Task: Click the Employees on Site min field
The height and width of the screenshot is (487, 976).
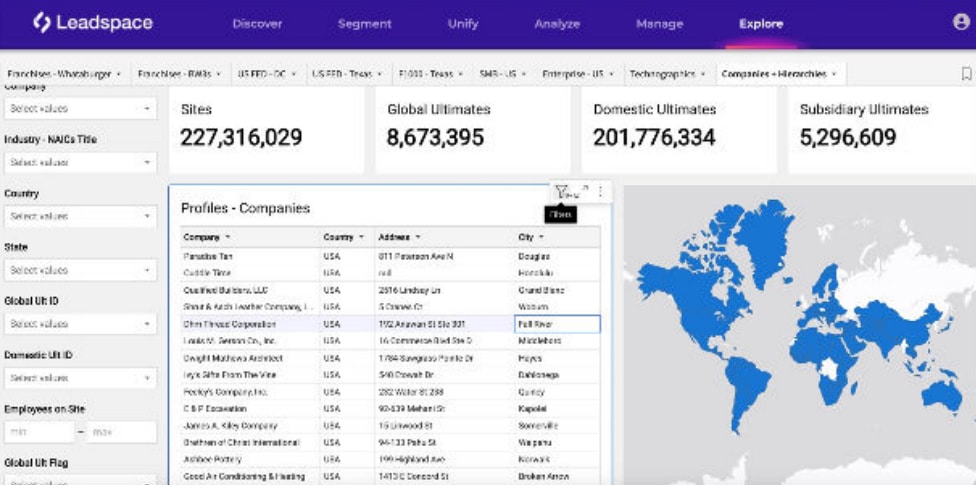Action: [x=39, y=432]
